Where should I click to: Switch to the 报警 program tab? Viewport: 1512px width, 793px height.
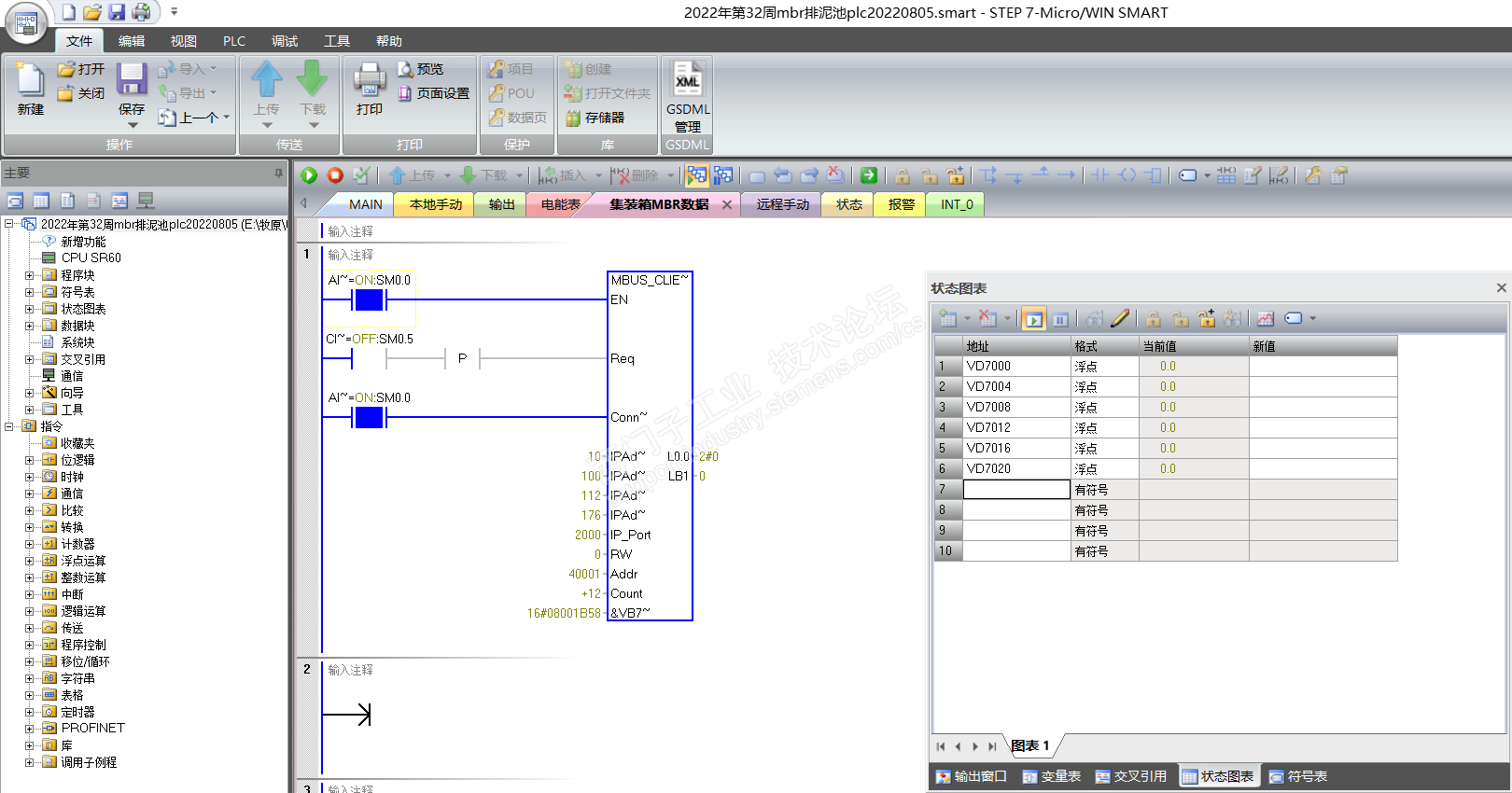(x=901, y=204)
